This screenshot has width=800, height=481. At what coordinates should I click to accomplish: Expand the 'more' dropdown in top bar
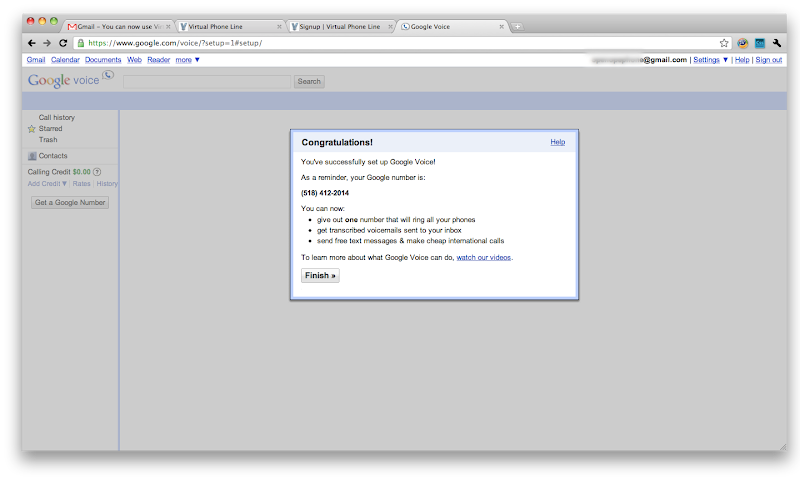pyautogui.click(x=187, y=60)
